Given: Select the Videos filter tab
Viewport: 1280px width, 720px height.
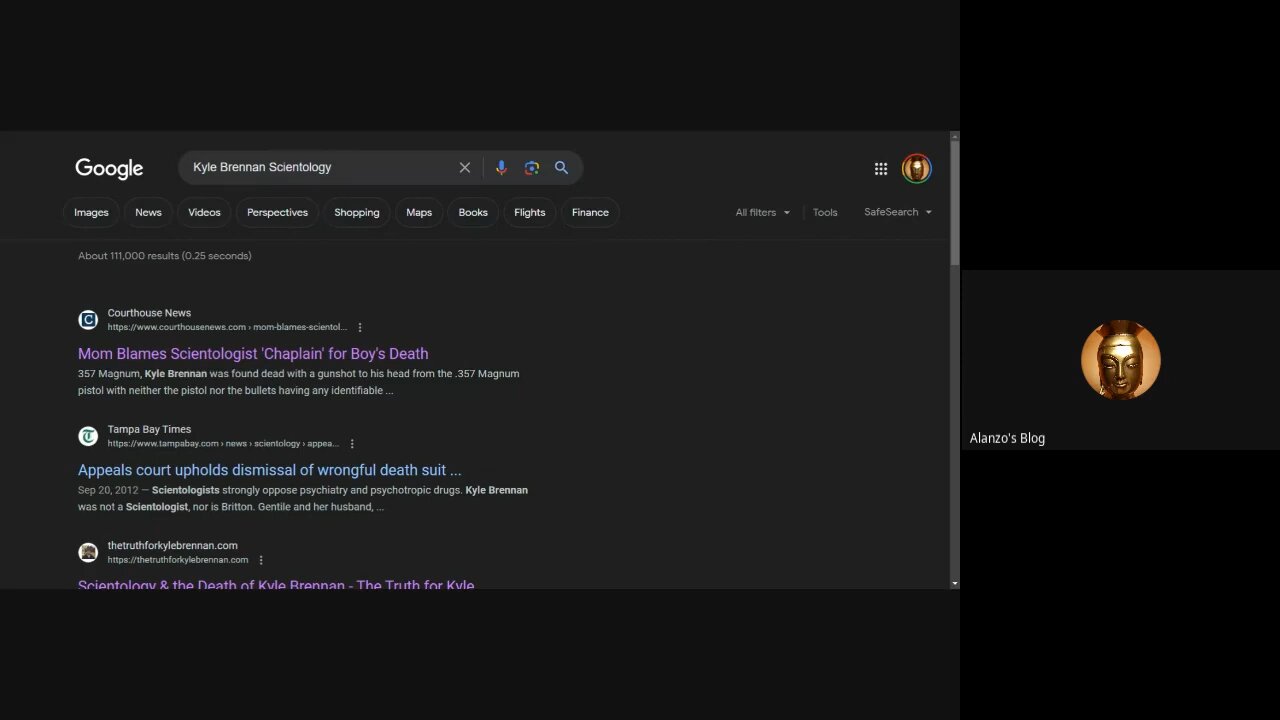Looking at the screenshot, I should tap(204, 212).
